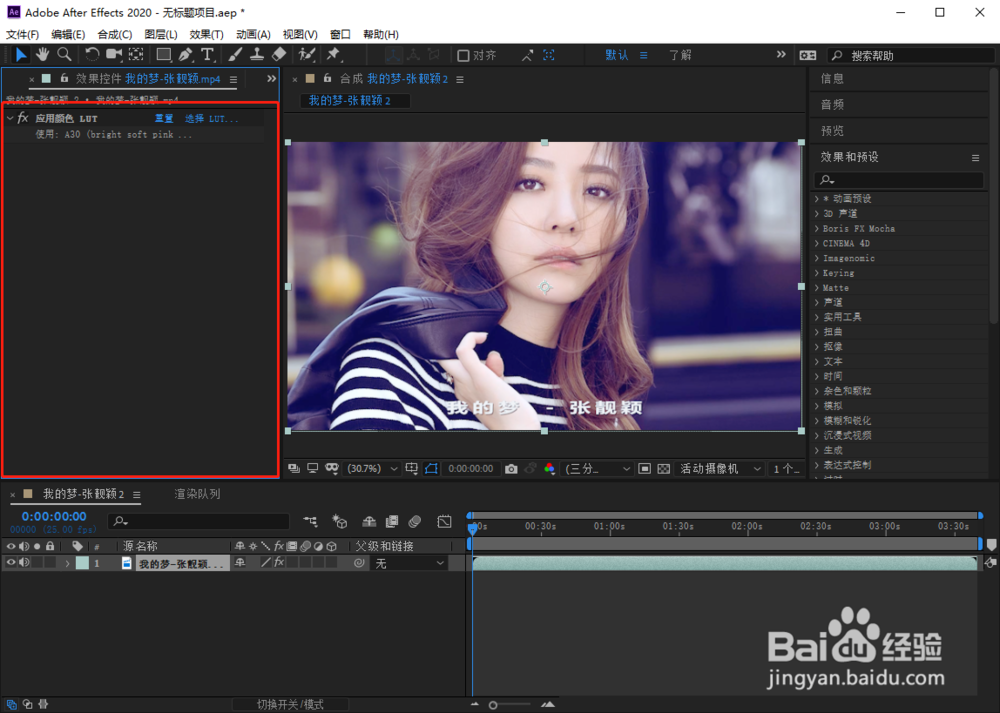Open the parent link dropdown 无
1000x713 pixels.
click(x=409, y=563)
